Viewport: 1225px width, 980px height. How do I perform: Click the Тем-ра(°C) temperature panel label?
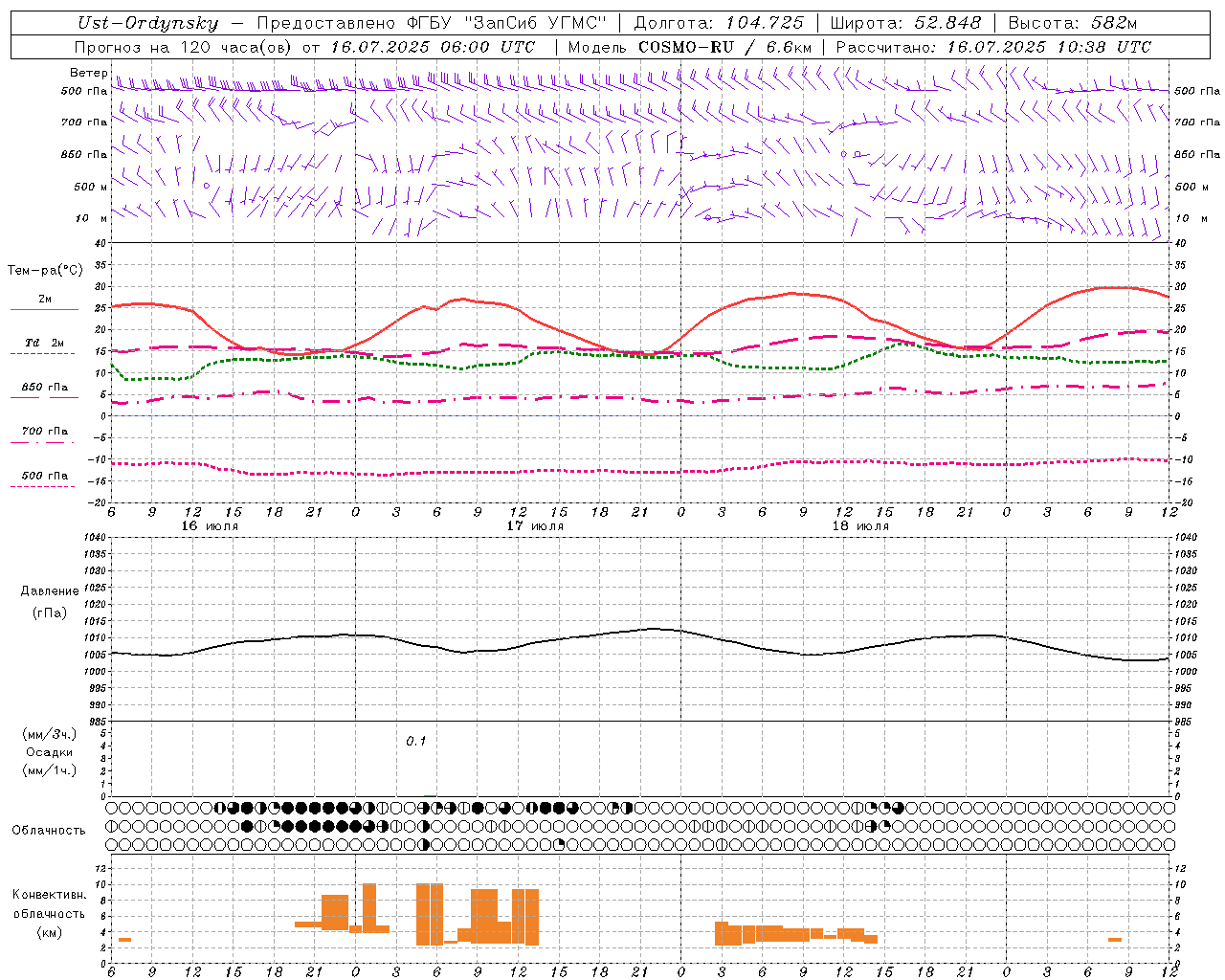click(x=45, y=271)
